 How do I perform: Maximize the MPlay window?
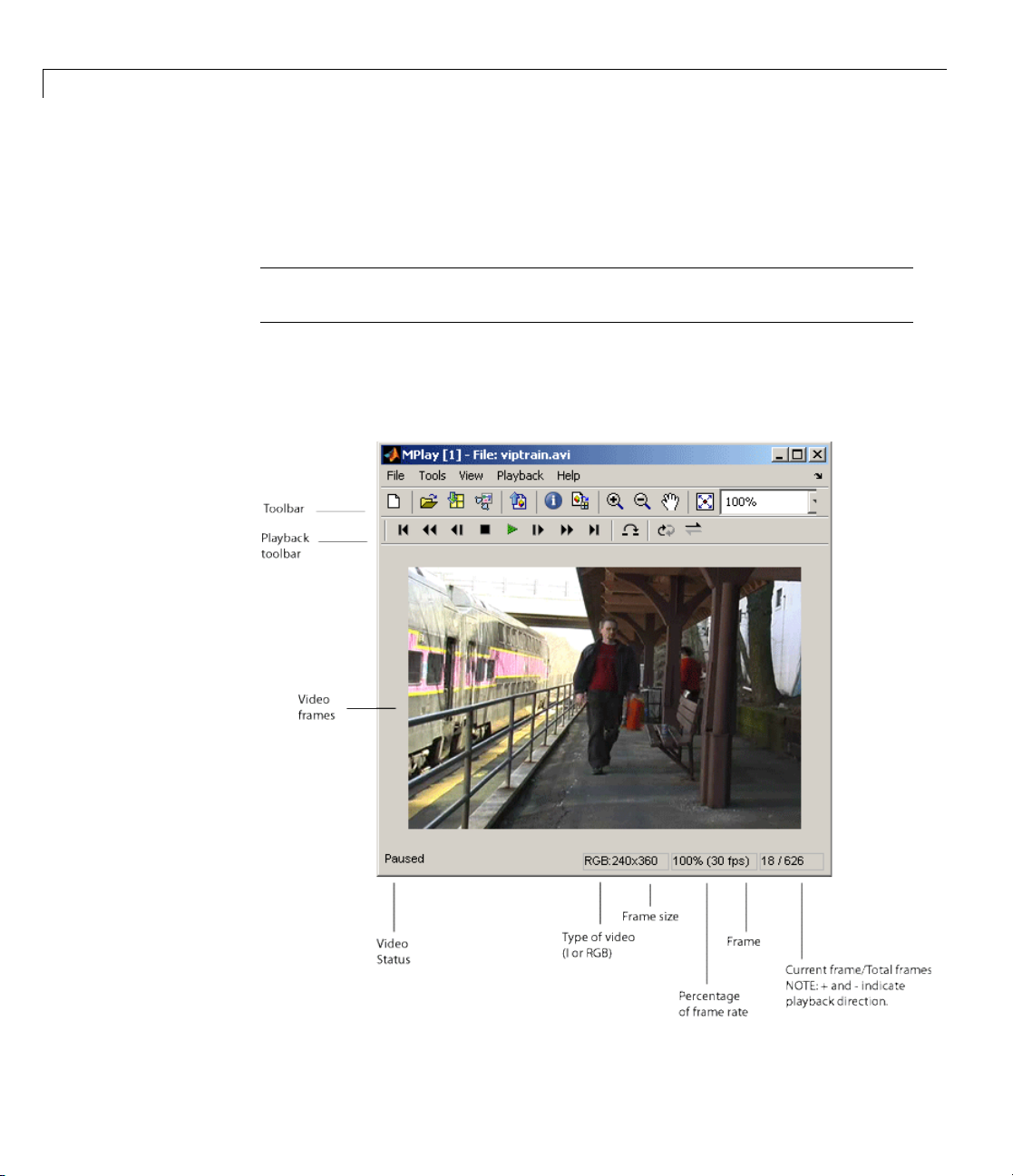click(x=797, y=455)
